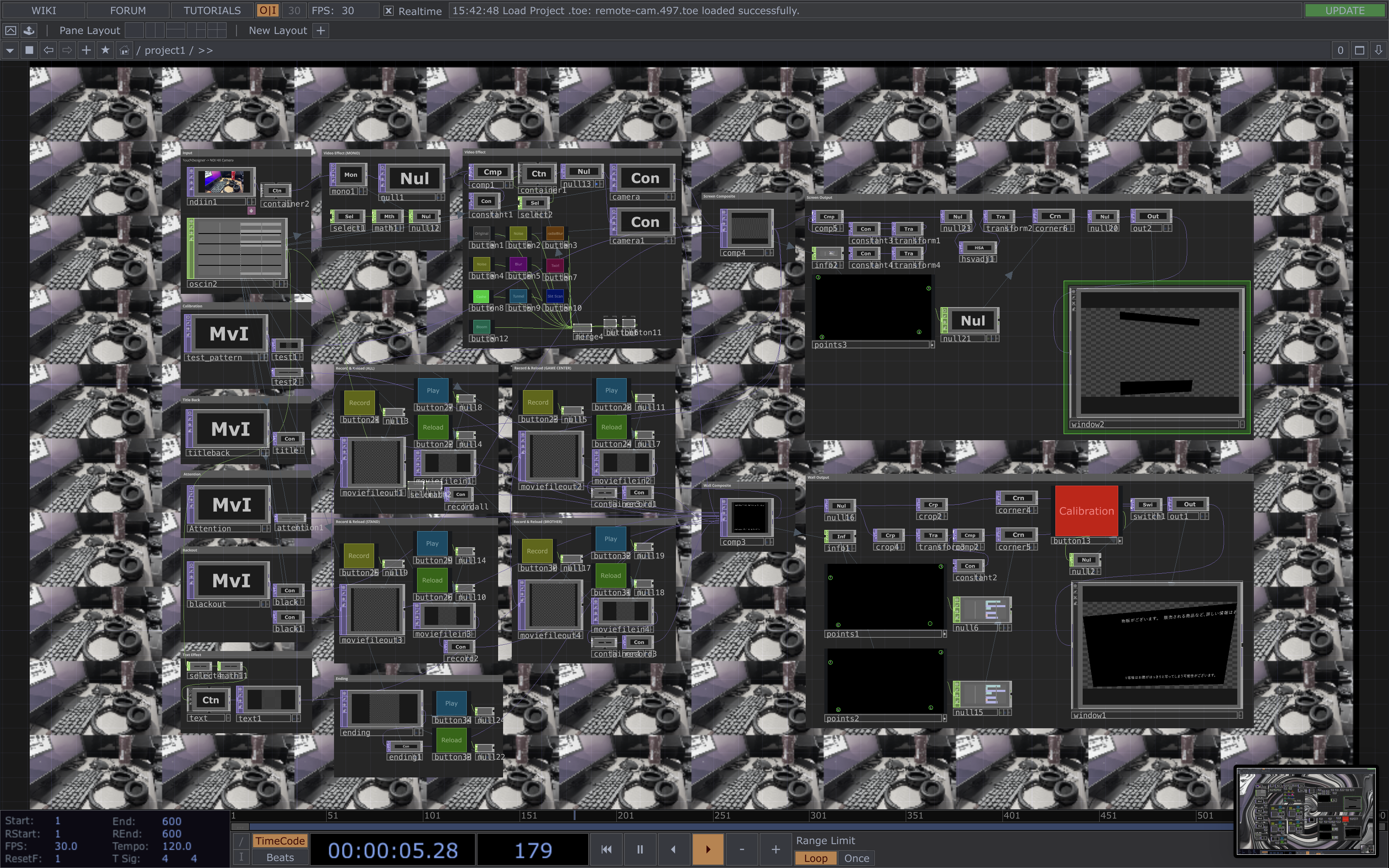Image resolution: width=1389 pixels, height=868 pixels.
Task: Switch timeline display to Beats
Action: (279, 858)
